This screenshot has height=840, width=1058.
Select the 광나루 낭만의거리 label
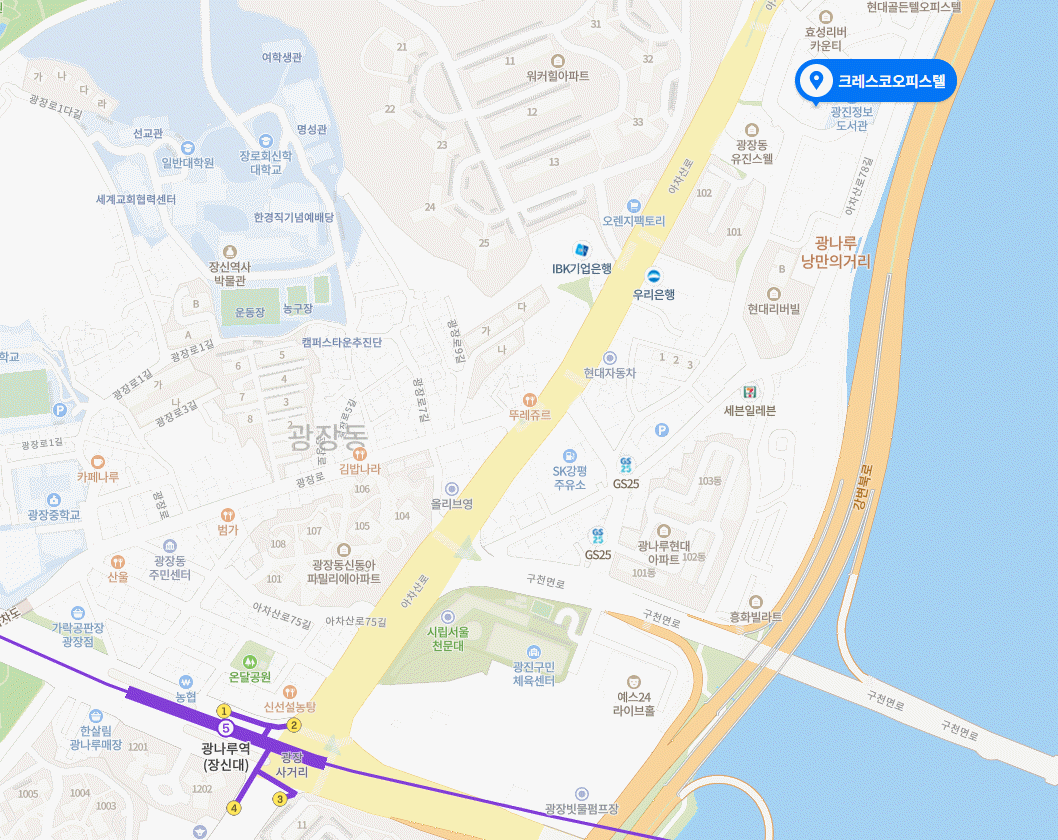pos(835,252)
